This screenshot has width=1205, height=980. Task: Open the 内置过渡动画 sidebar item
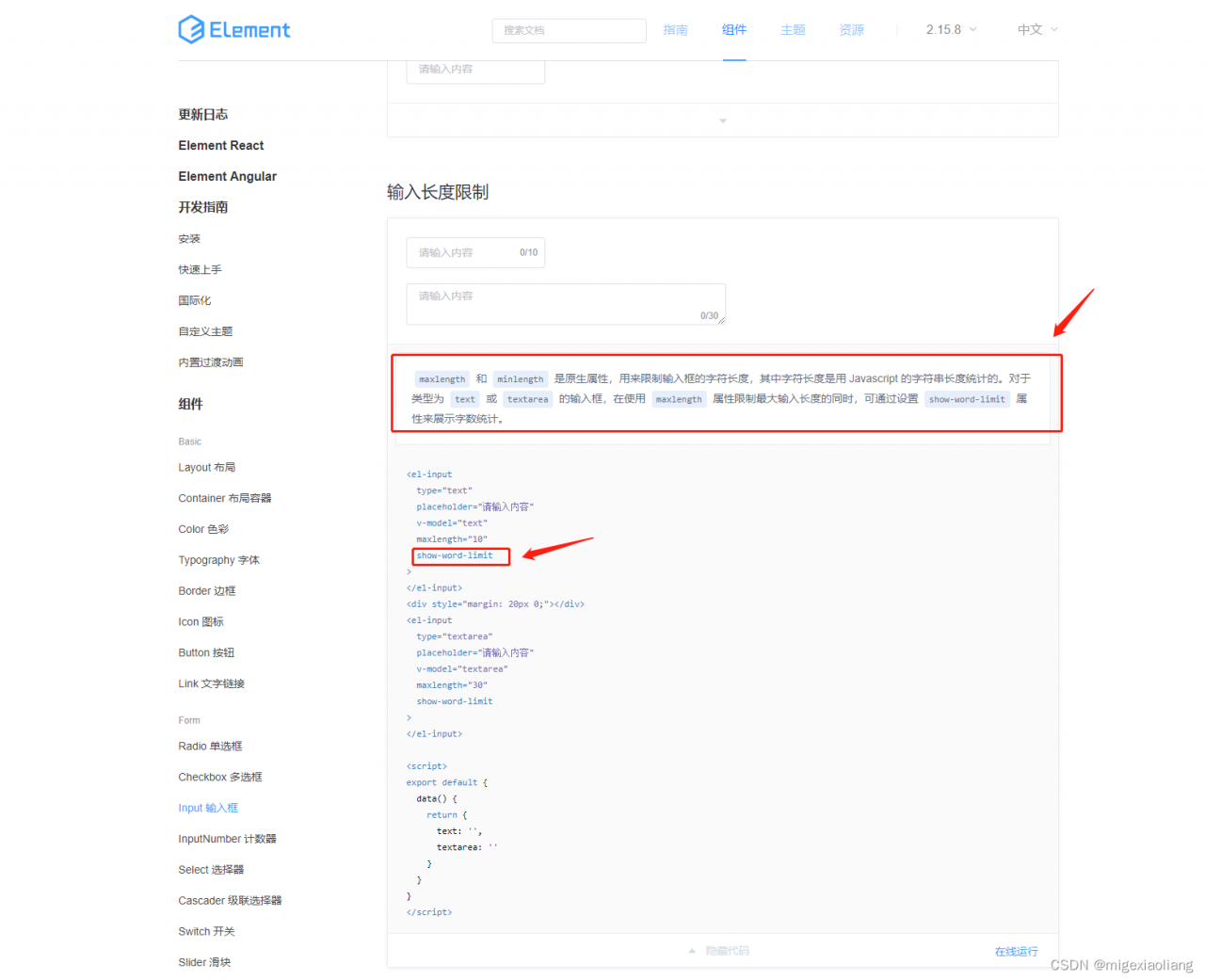tap(211, 362)
